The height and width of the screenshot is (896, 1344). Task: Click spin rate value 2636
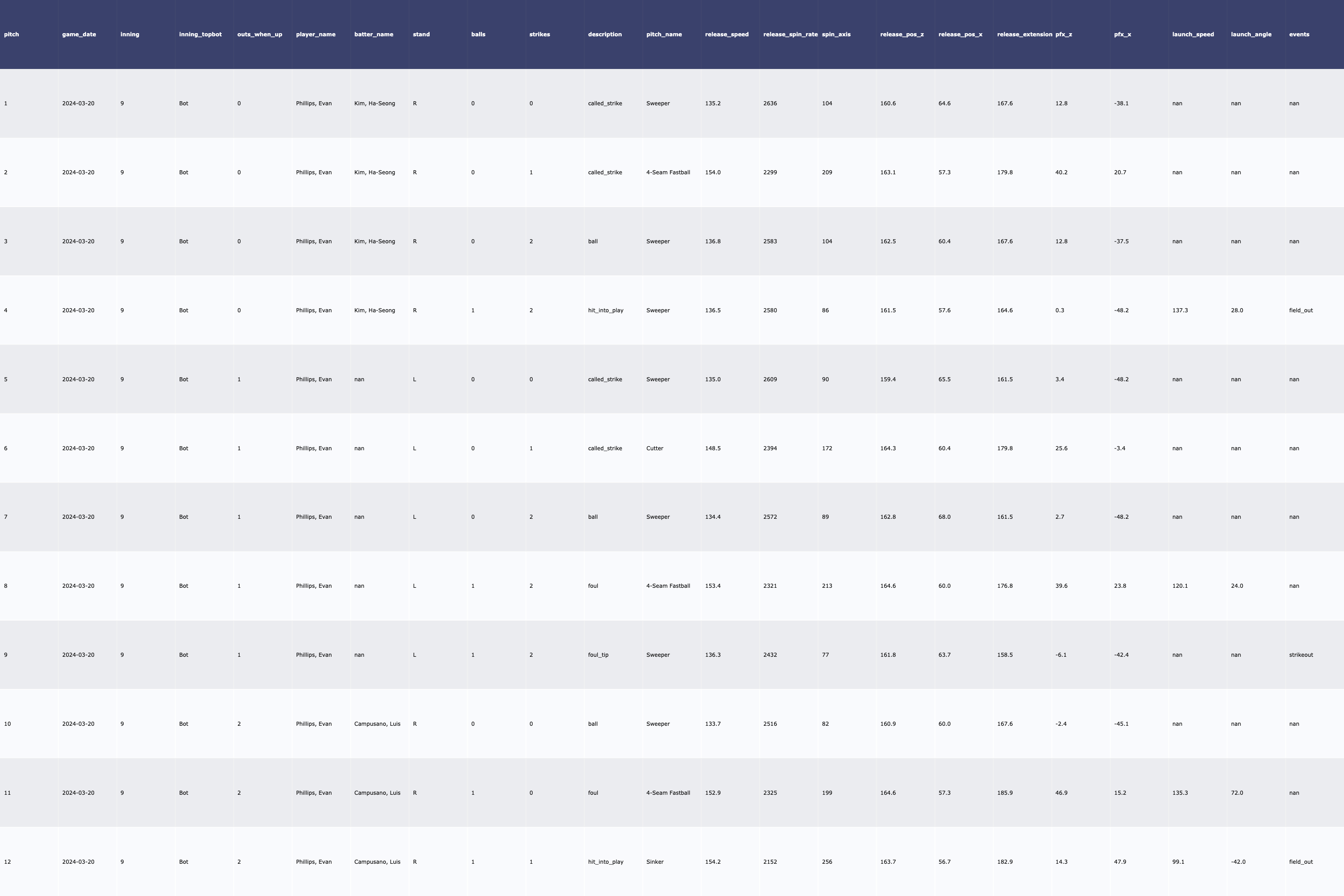click(770, 103)
